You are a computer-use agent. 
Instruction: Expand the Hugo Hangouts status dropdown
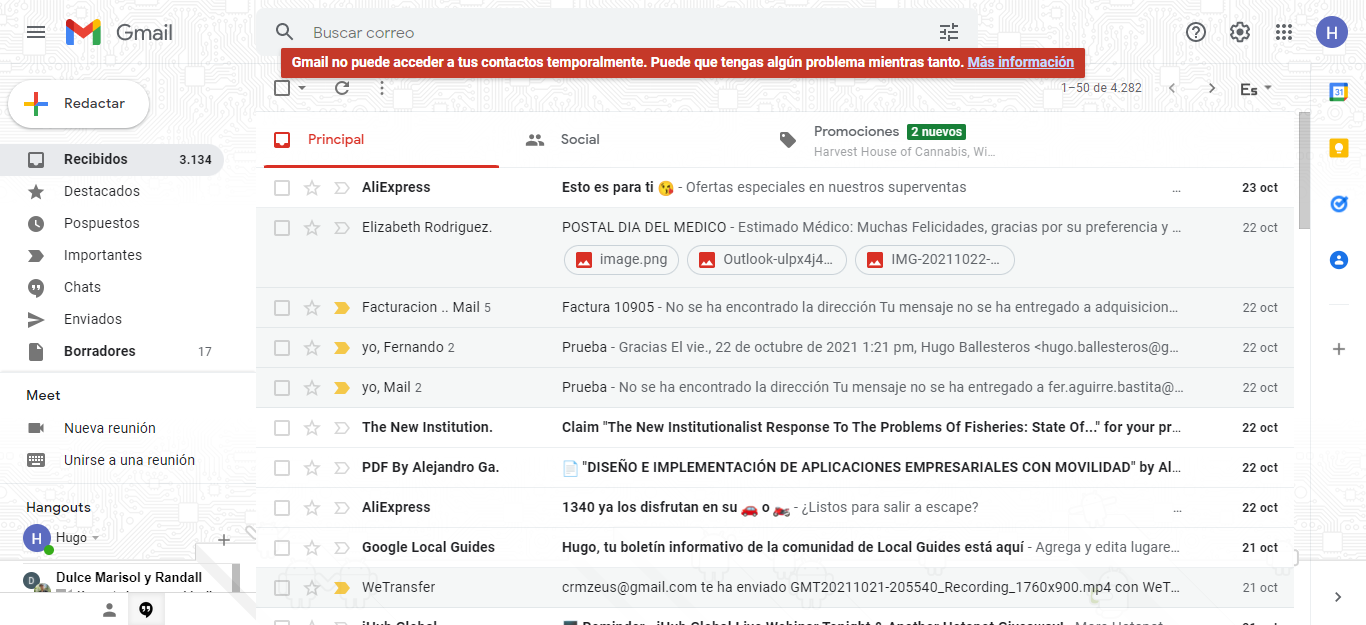click(x=96, y=538)
